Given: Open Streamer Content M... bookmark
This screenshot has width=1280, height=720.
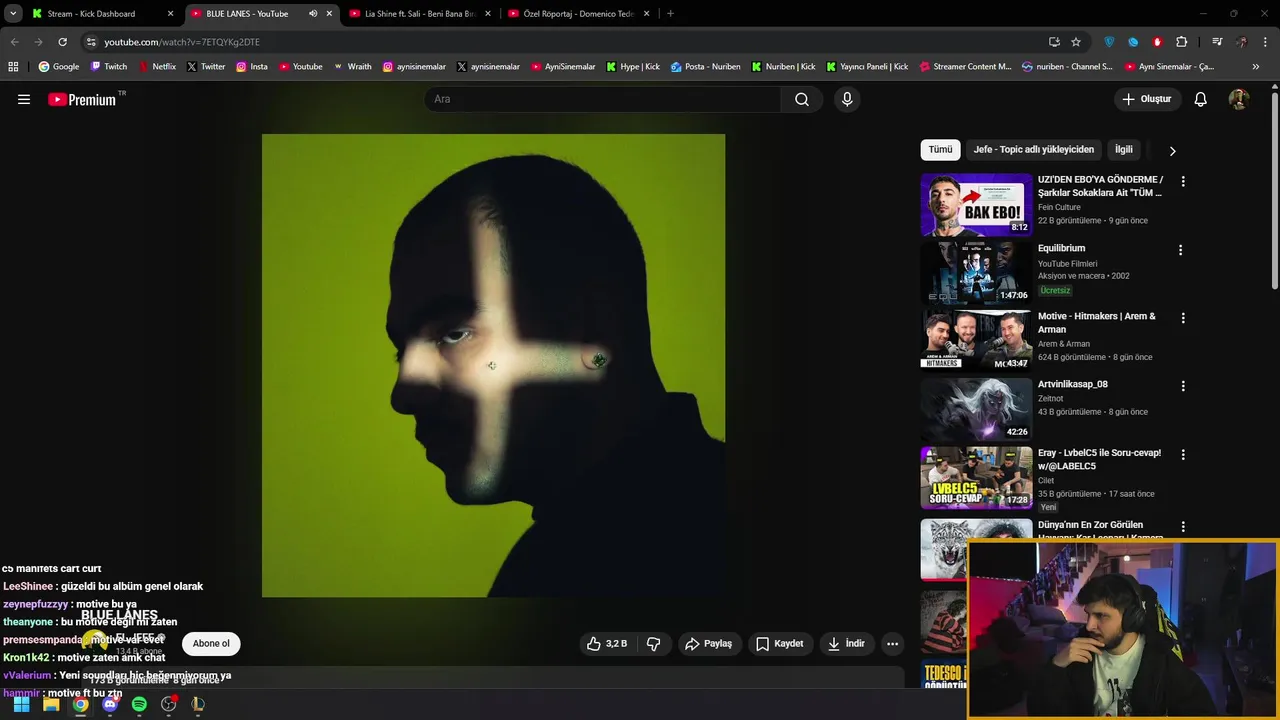Looking at the screenshot, I should (965, 67).
